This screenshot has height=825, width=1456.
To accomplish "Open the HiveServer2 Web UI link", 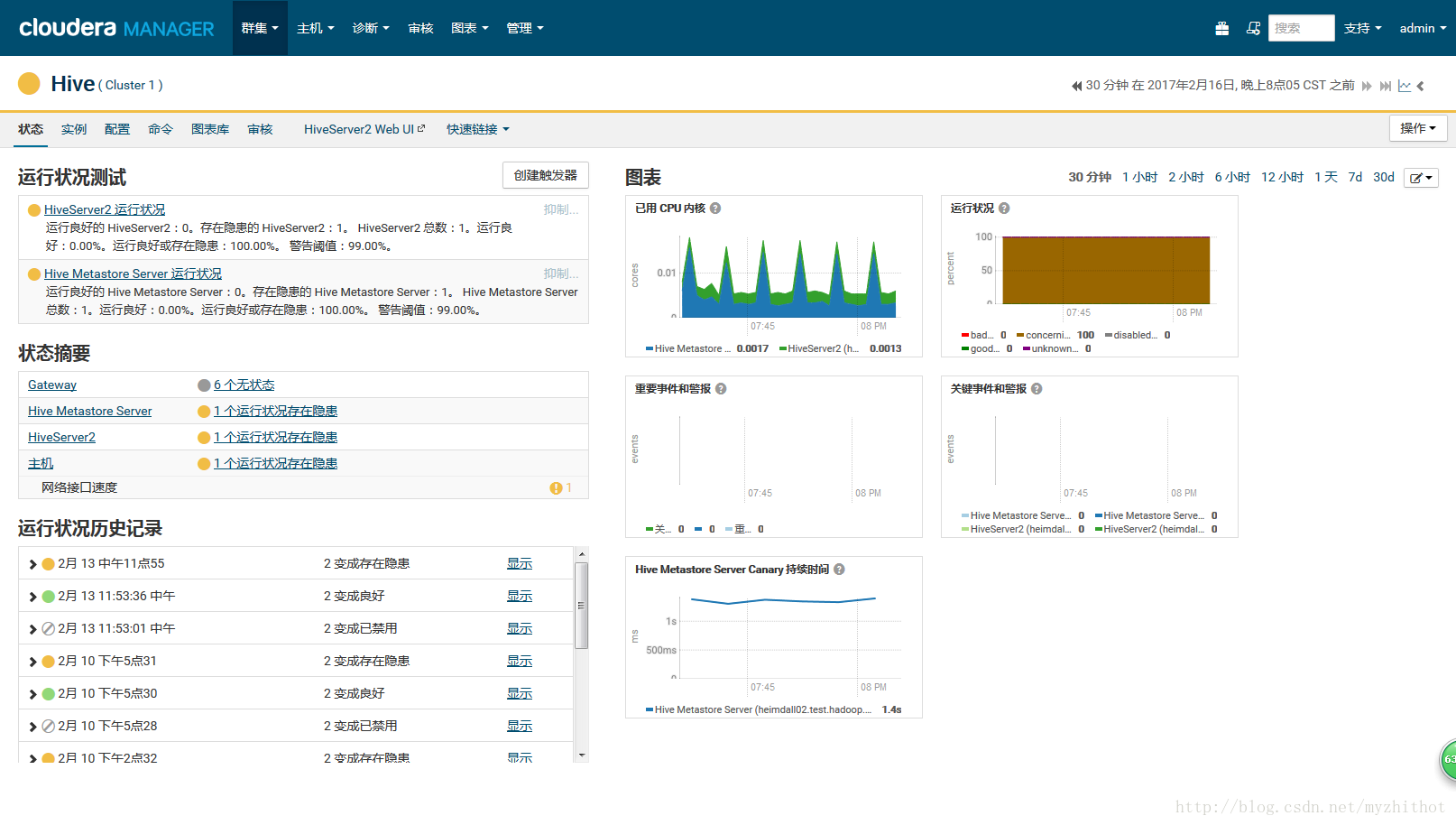I will [364, 129].
